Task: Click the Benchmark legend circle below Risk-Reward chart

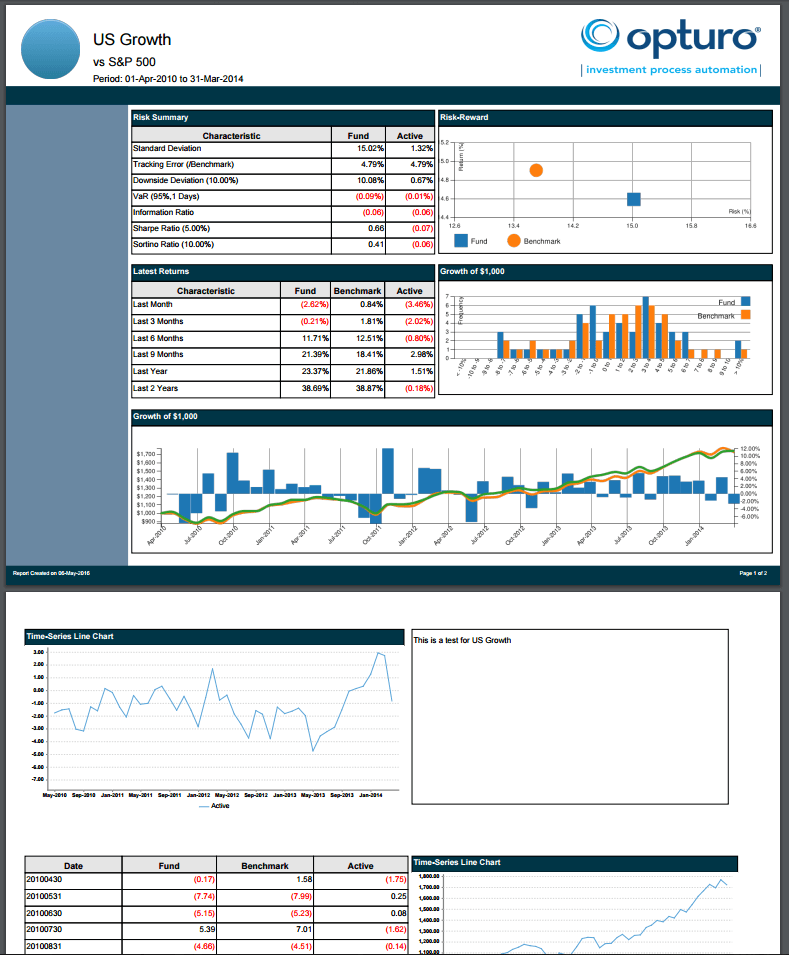Action: click(513, 241)
